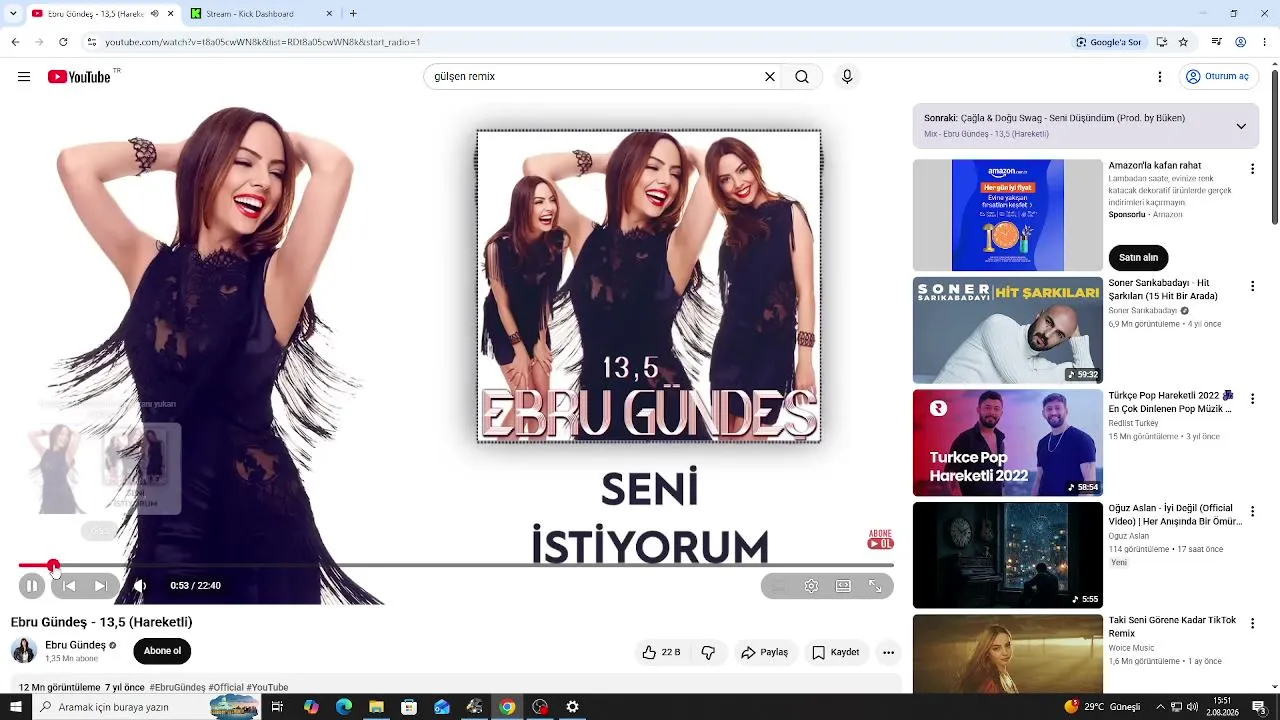
Task: Share the video via Paylaş
Action: coord(765,653)
